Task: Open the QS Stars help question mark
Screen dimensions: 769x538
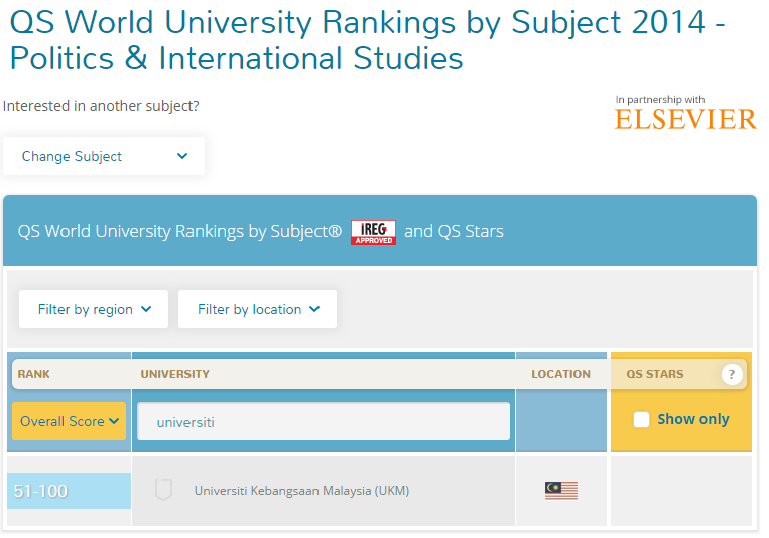Action: point(732,374)
